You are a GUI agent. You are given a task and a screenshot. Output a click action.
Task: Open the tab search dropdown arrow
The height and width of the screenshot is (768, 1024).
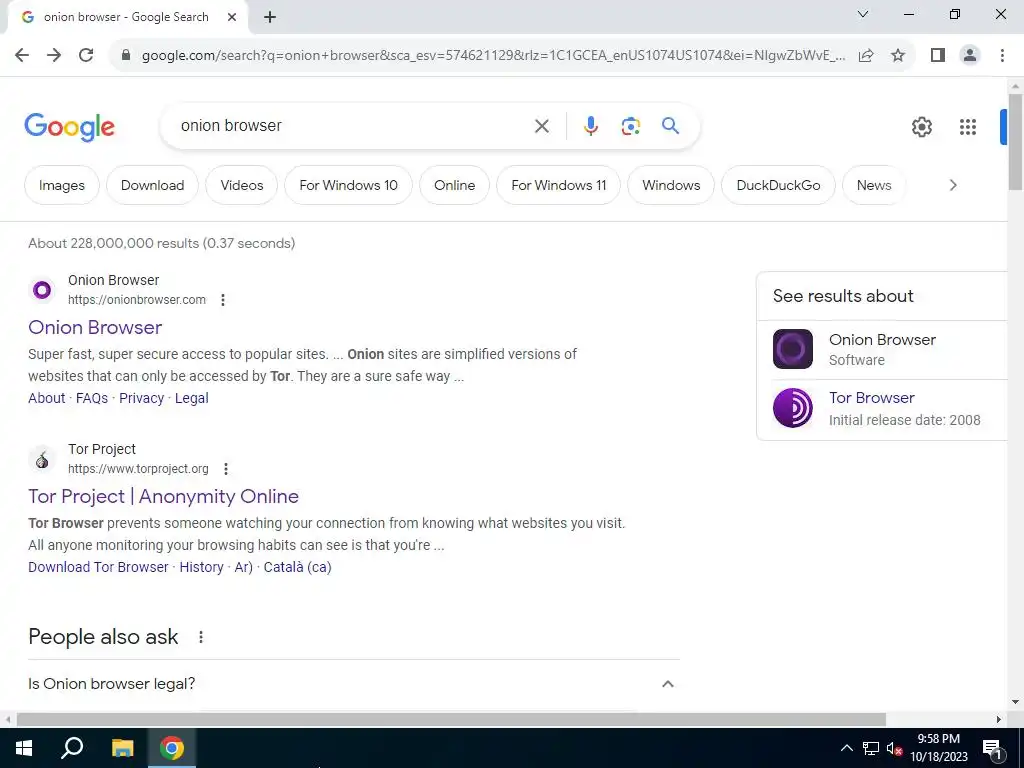pos(863,14)
